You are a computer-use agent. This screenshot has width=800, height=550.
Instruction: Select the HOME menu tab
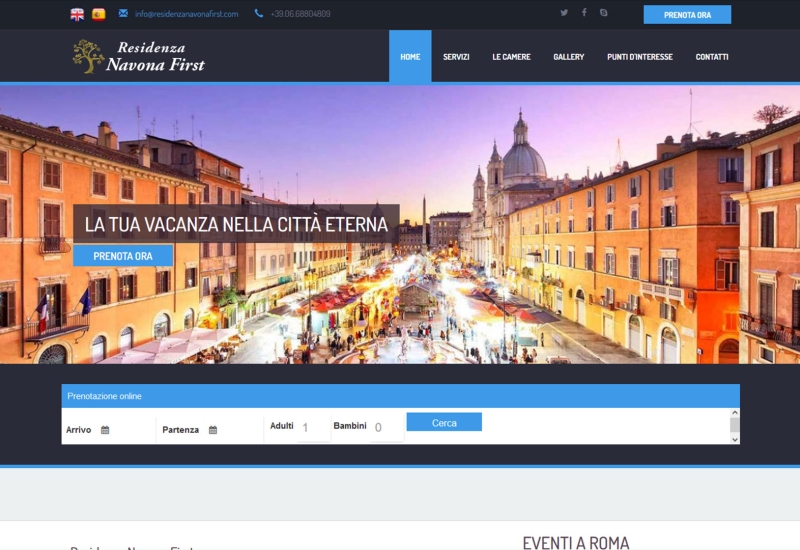click(x=410, y=57)
